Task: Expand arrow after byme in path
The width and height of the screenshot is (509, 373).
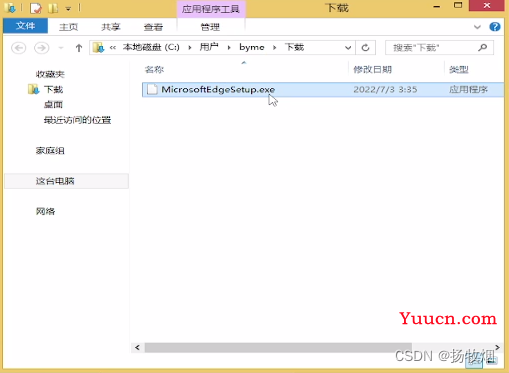Action: pyautogui.click(x=275, y=48)
